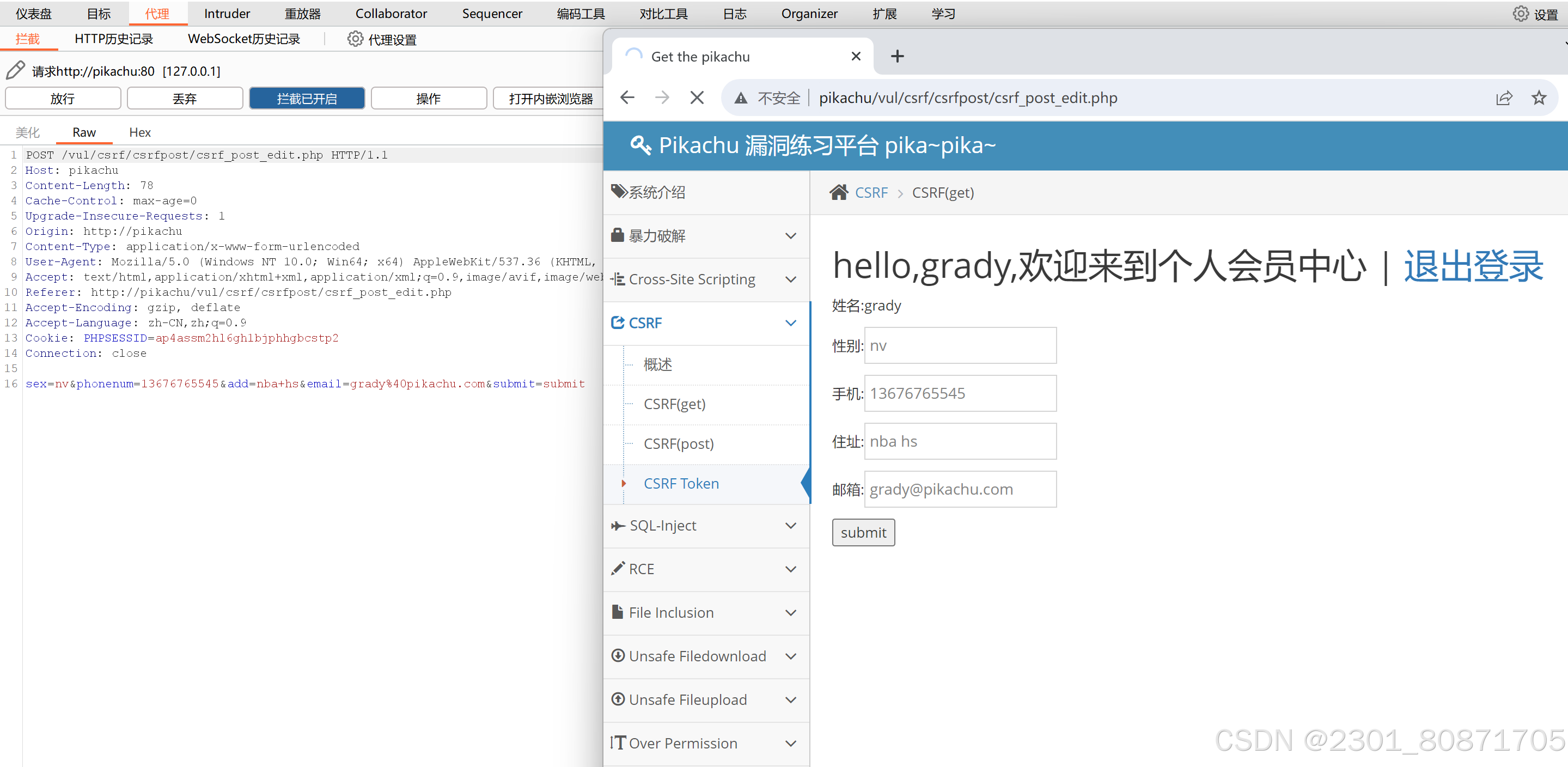Click the proxy settings gear icon
1568x767 pixels.
click(355, 40)
